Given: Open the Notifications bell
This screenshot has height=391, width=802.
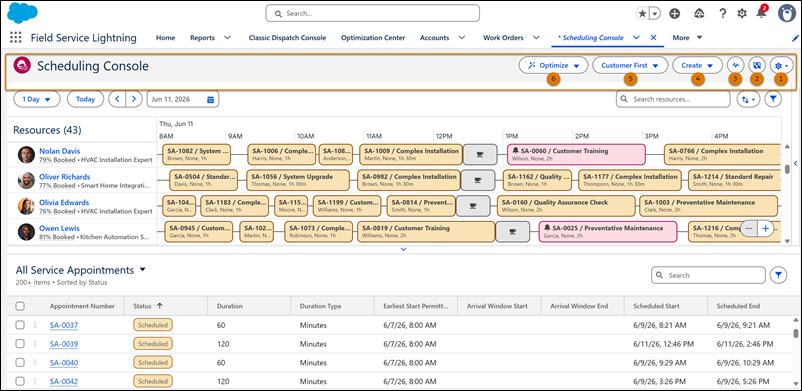Looking at the screenshot, I should 762,13.
